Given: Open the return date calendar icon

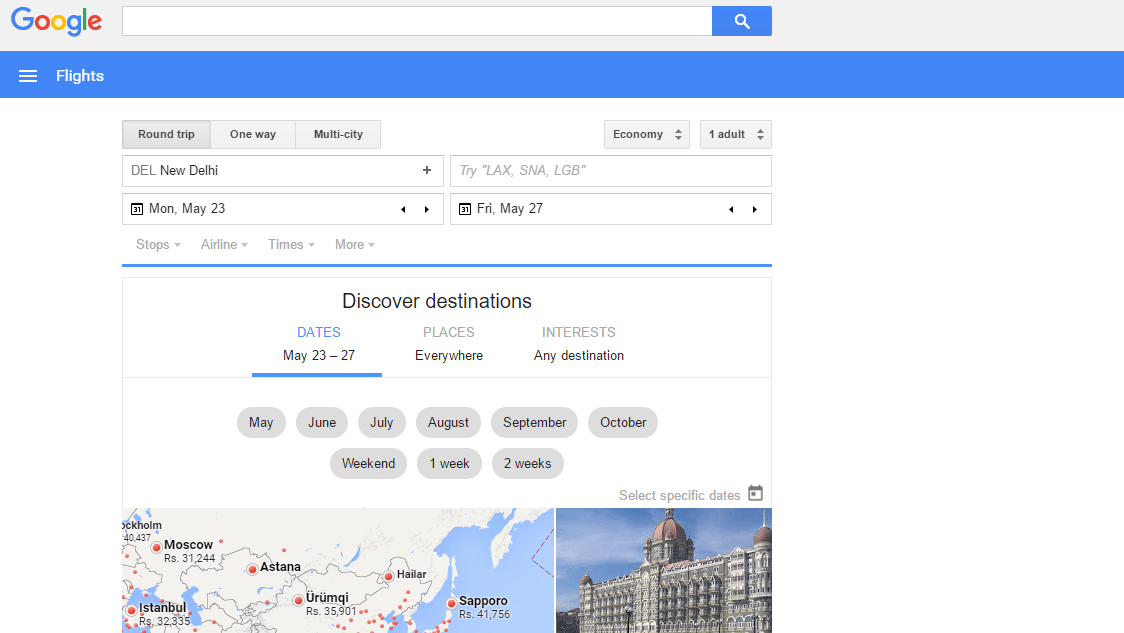Looking at the screenshot, I should (465, 209).
